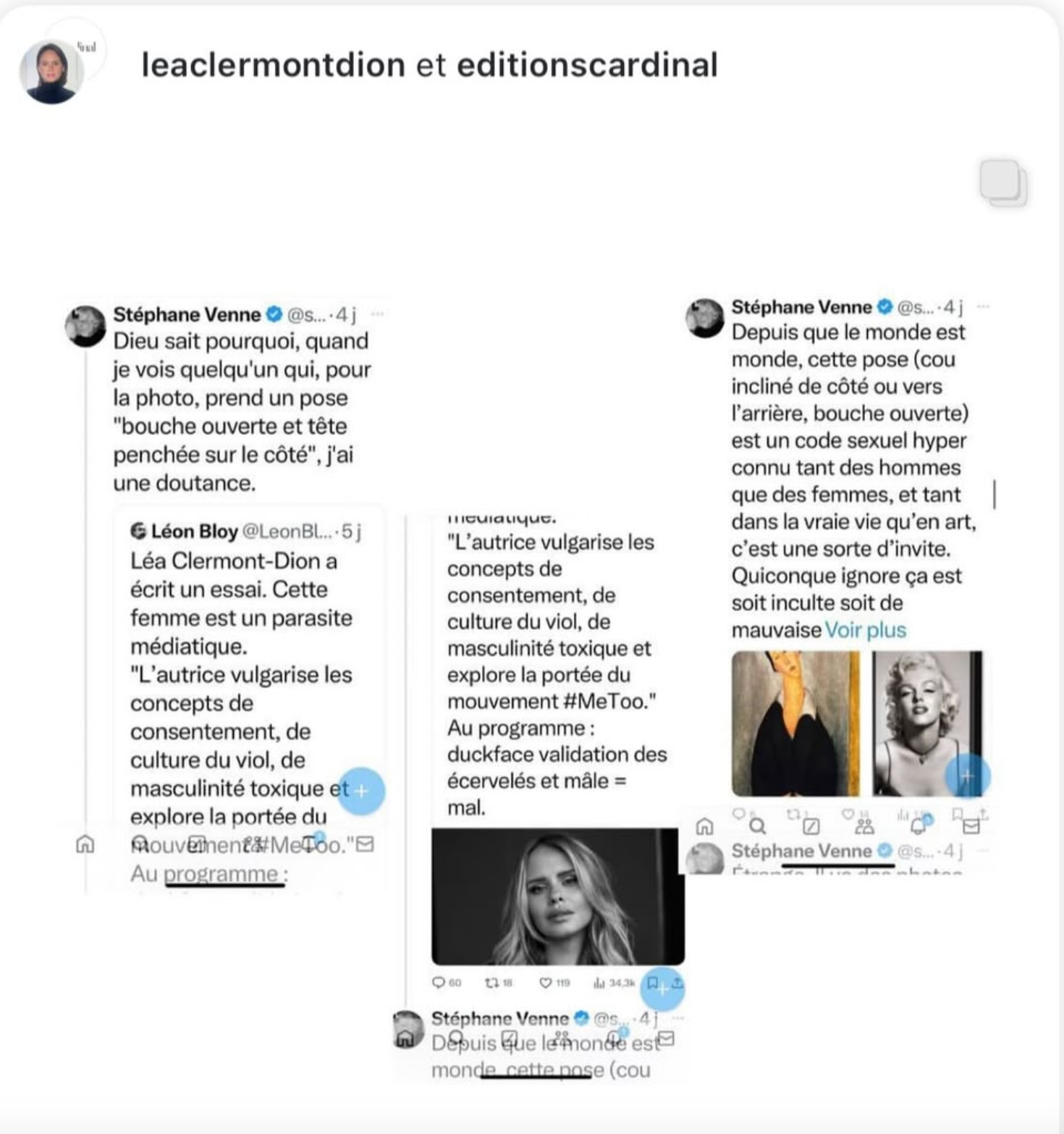Open quoted Léon Bloy tweet author

click(x=194, y=532)
